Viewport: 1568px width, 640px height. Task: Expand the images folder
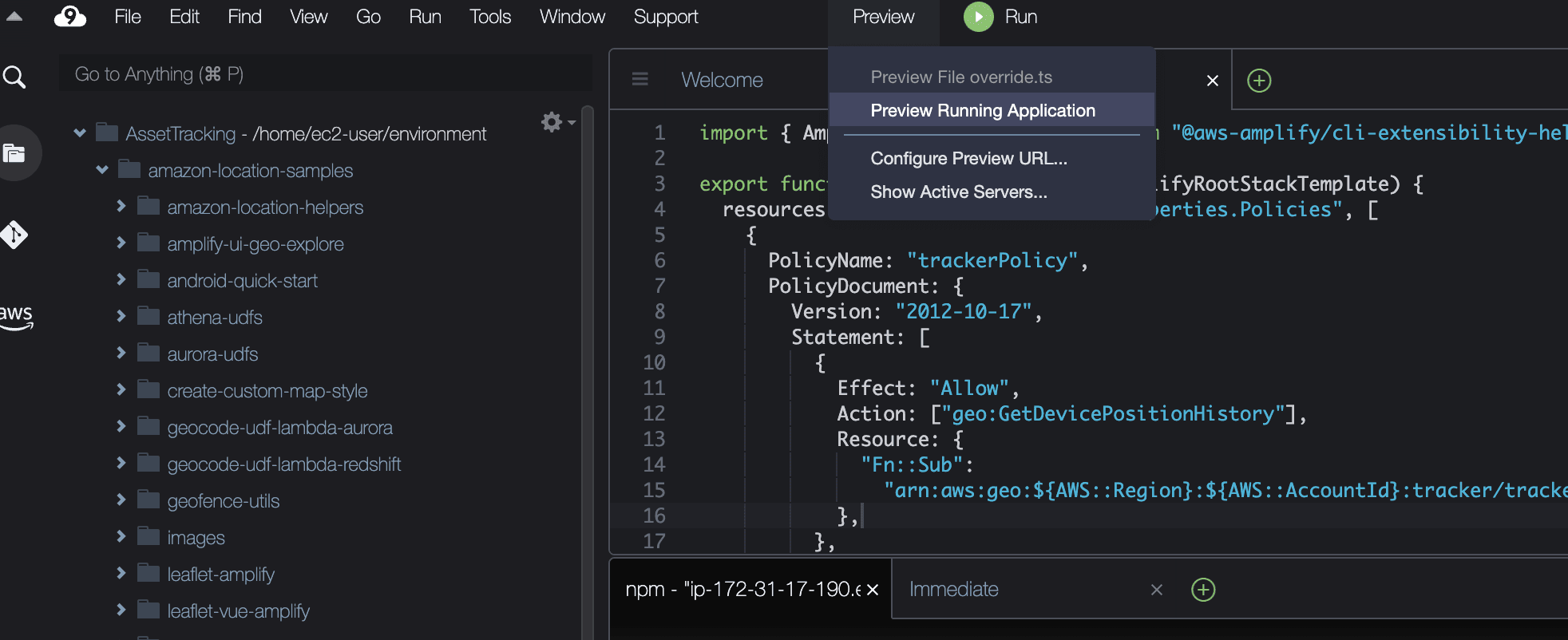pos(121,536)
